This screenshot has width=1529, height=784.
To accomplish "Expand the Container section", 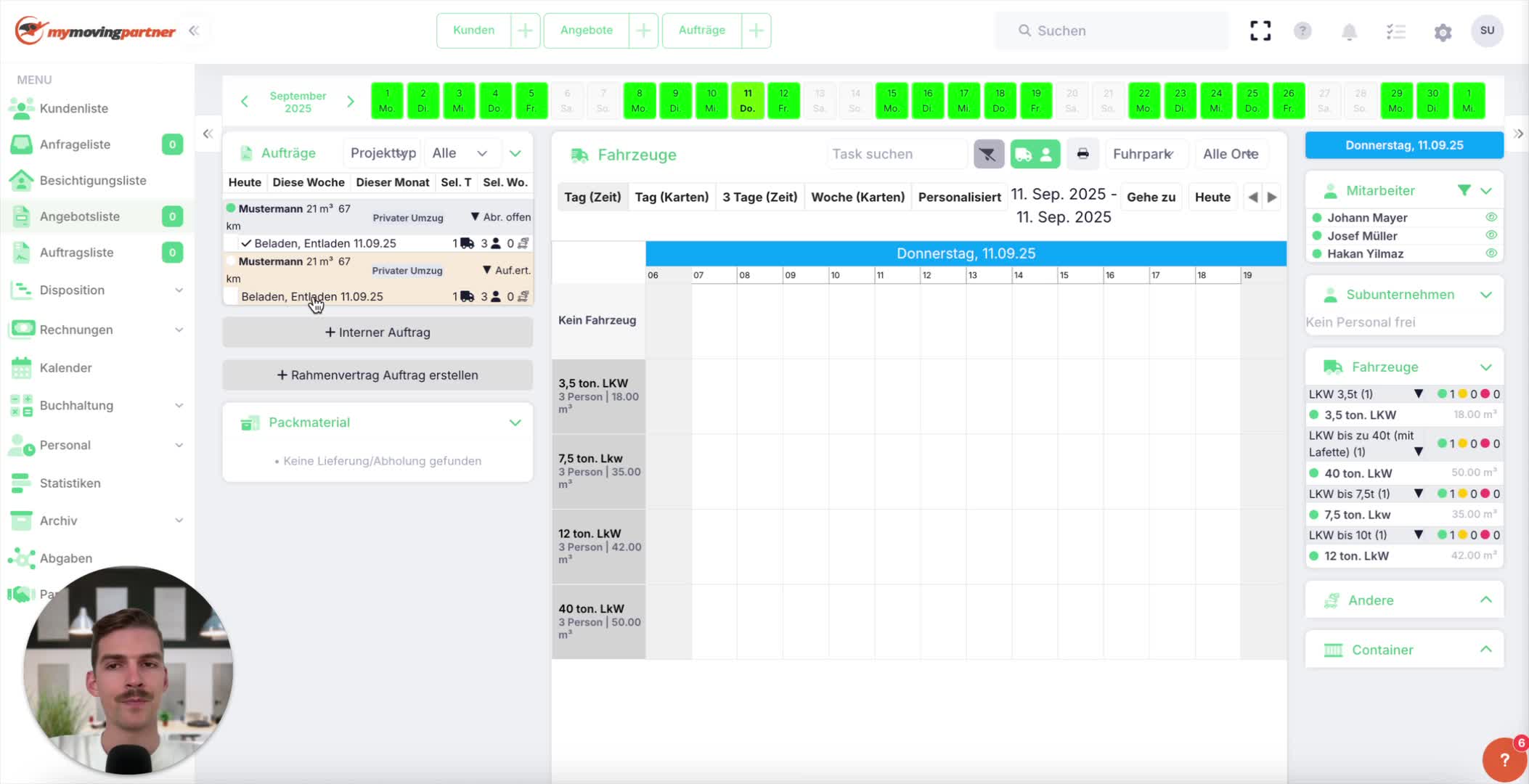I will point(1486,650).
